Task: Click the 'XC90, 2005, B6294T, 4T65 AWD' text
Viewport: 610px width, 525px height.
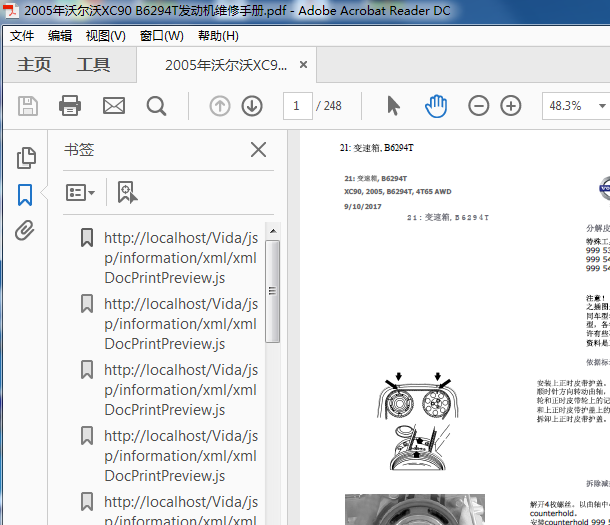Action: pyautogui.click(x=398, y=191)
